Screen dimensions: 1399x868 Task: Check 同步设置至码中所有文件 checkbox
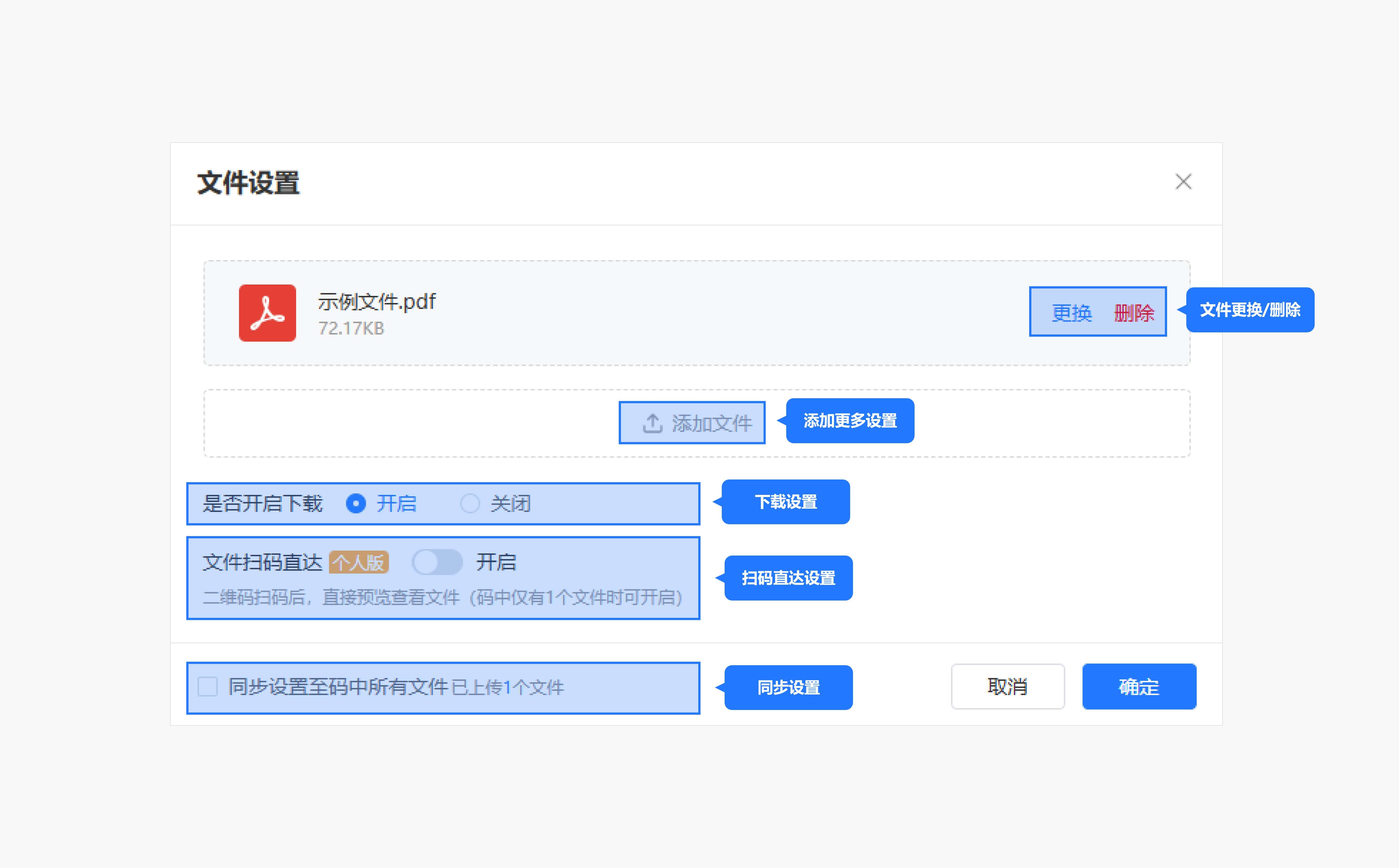208,687
